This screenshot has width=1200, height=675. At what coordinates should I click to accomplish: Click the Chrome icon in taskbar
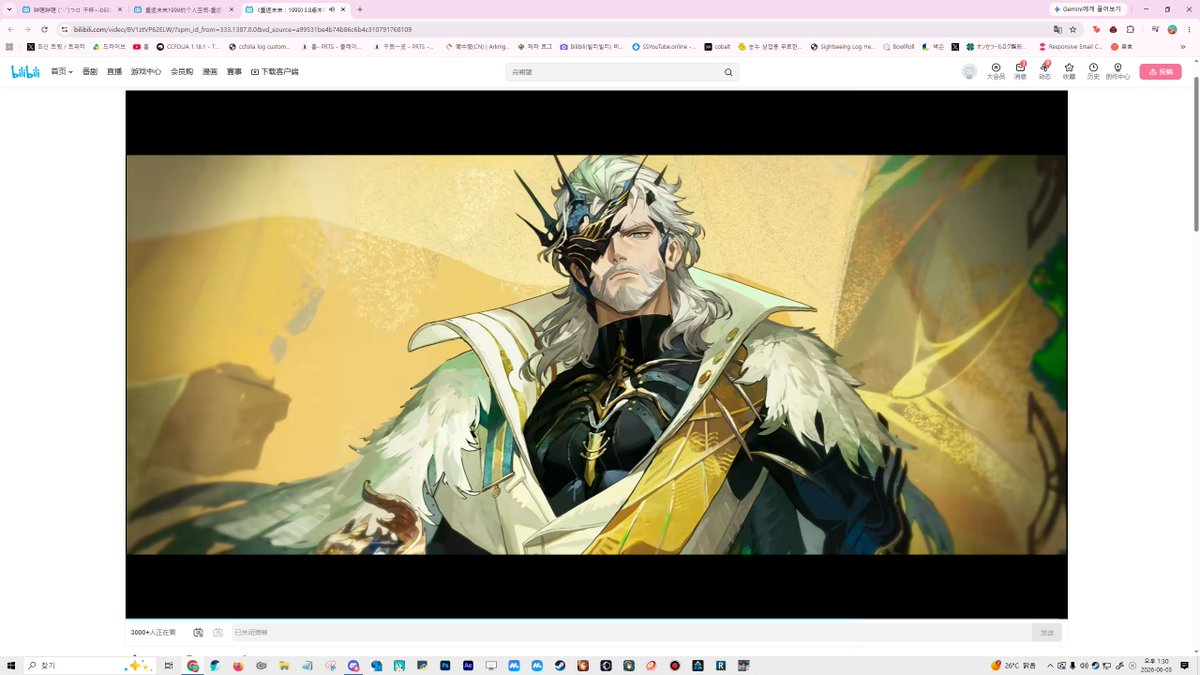point(192,665)
